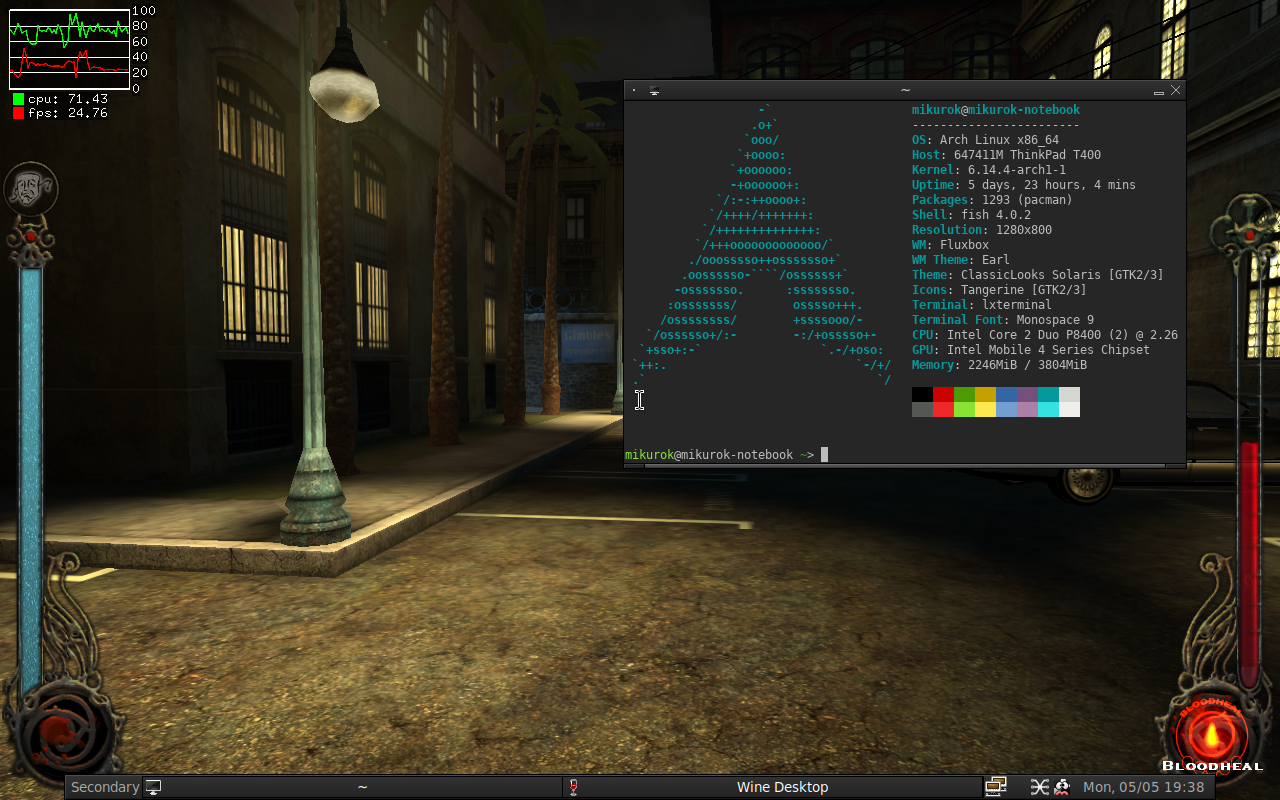Click the monitor icon of '~' taskbar entry
Image resolution: width=1280 pixels, height=800 pixels.
coord(153,787)
